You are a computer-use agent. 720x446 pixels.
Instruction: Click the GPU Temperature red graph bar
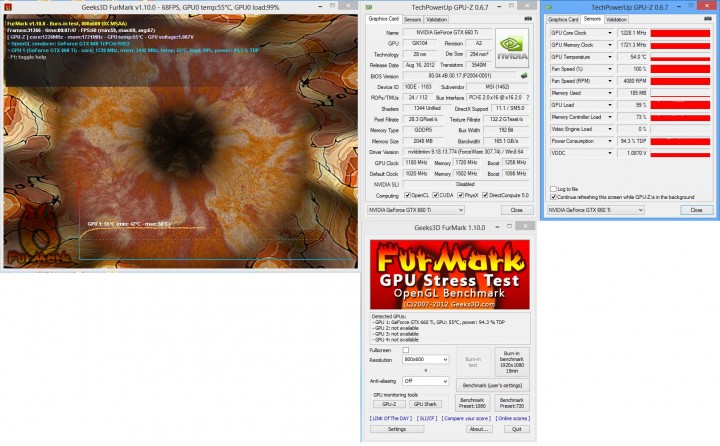[681, 57]
